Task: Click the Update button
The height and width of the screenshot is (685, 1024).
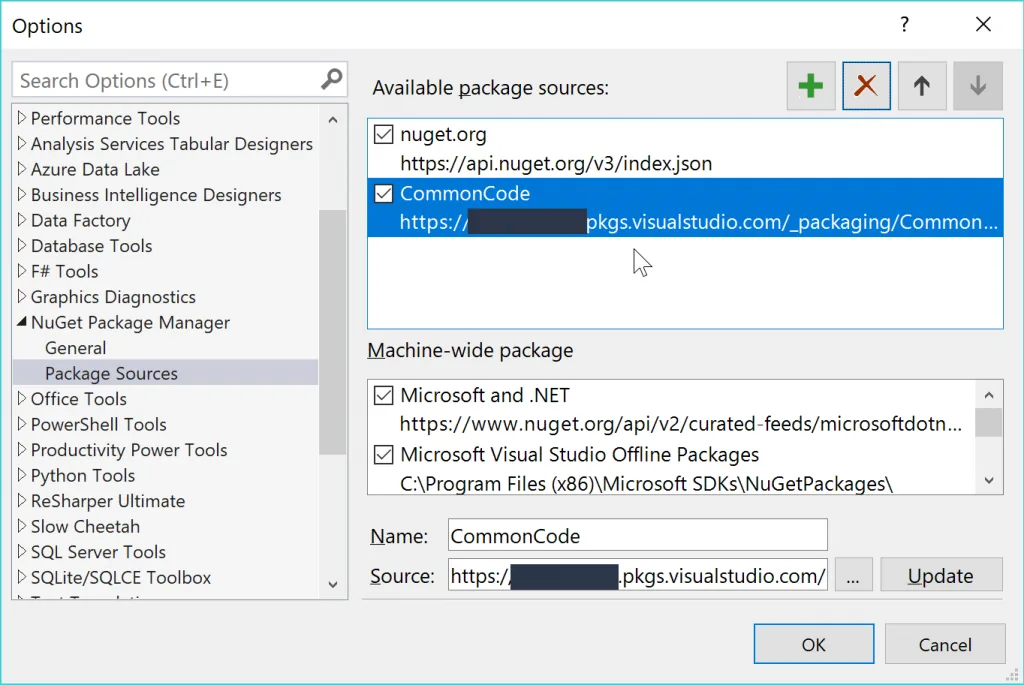Action: tap(941, 575)
